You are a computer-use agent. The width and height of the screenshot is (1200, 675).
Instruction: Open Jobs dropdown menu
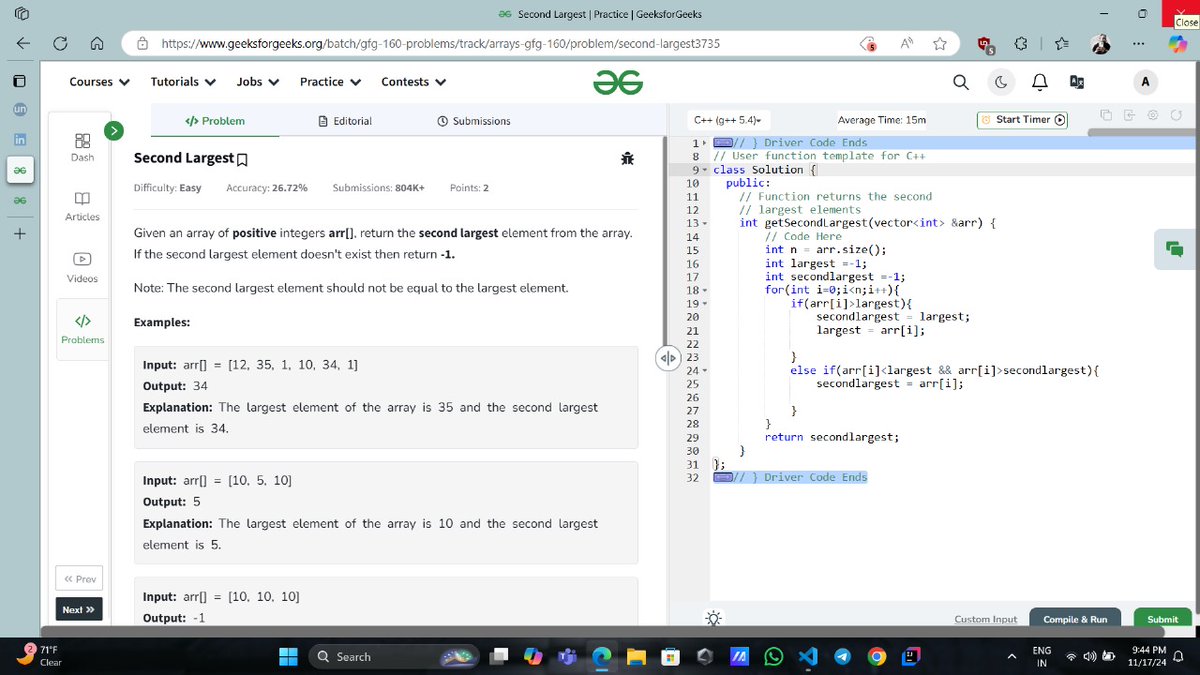pyautogui.click(x=258, y=82)
